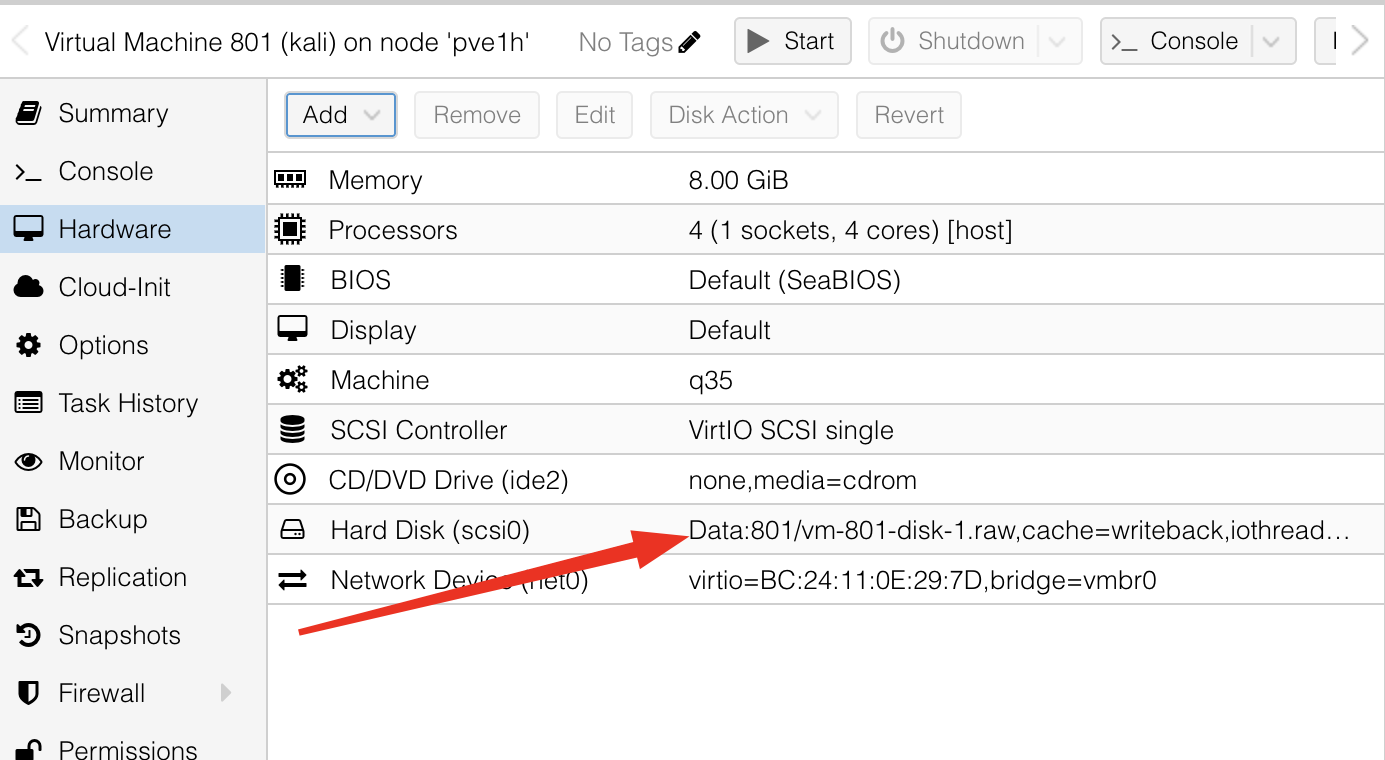Start the virtual machine

click(792, 42)
